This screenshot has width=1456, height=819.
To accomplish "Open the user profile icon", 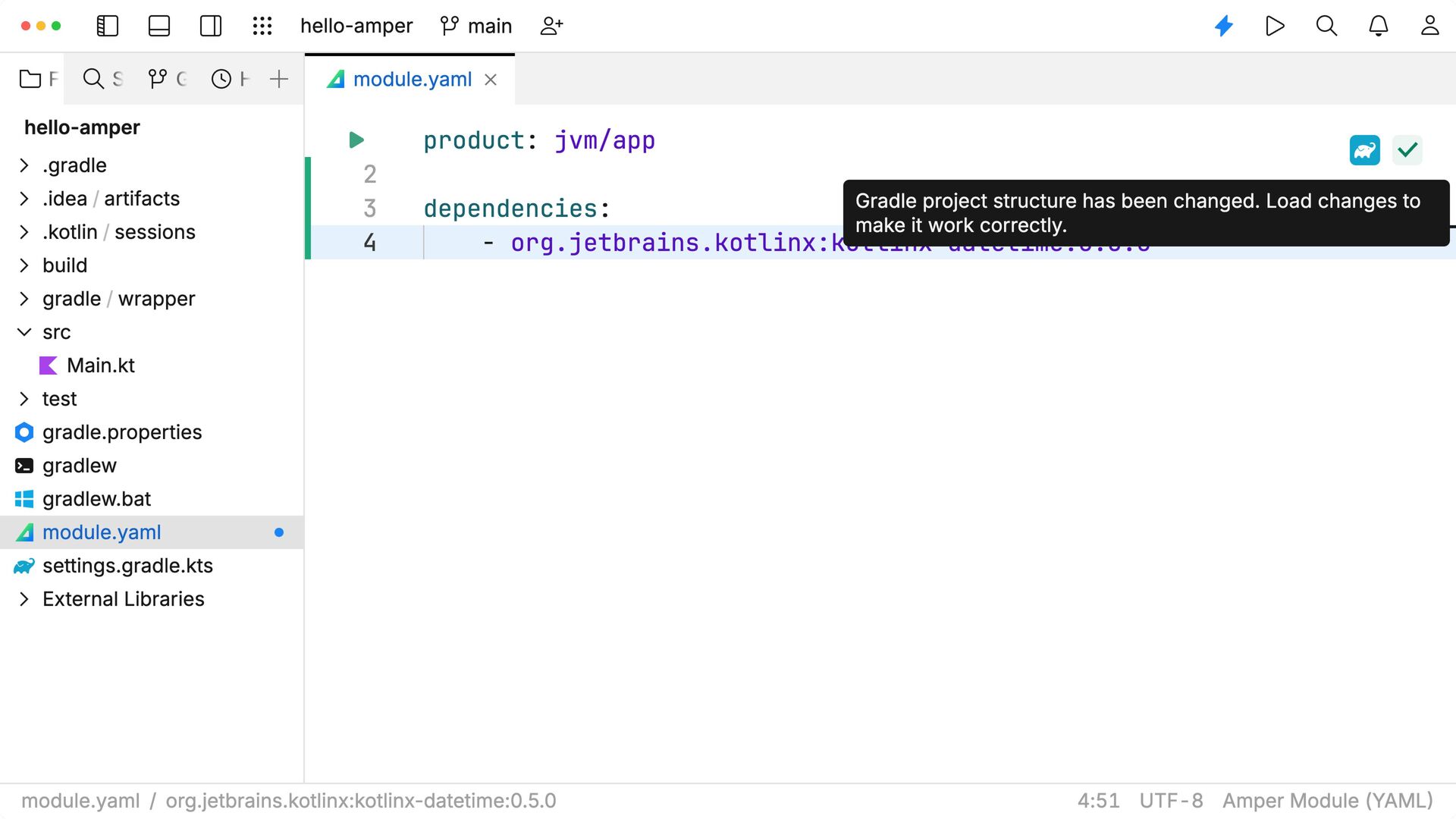I will (1429, 26).
